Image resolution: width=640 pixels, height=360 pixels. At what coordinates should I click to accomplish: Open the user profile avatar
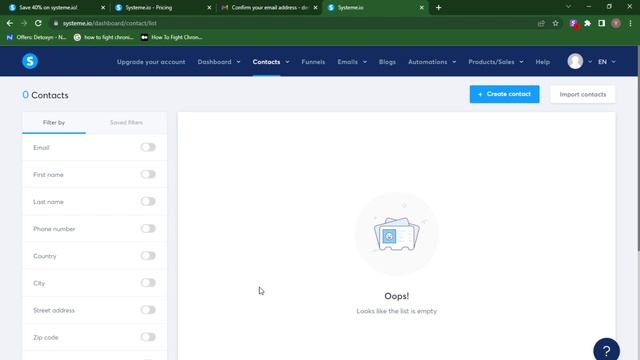pyautogui.click(x=575, y=62)
